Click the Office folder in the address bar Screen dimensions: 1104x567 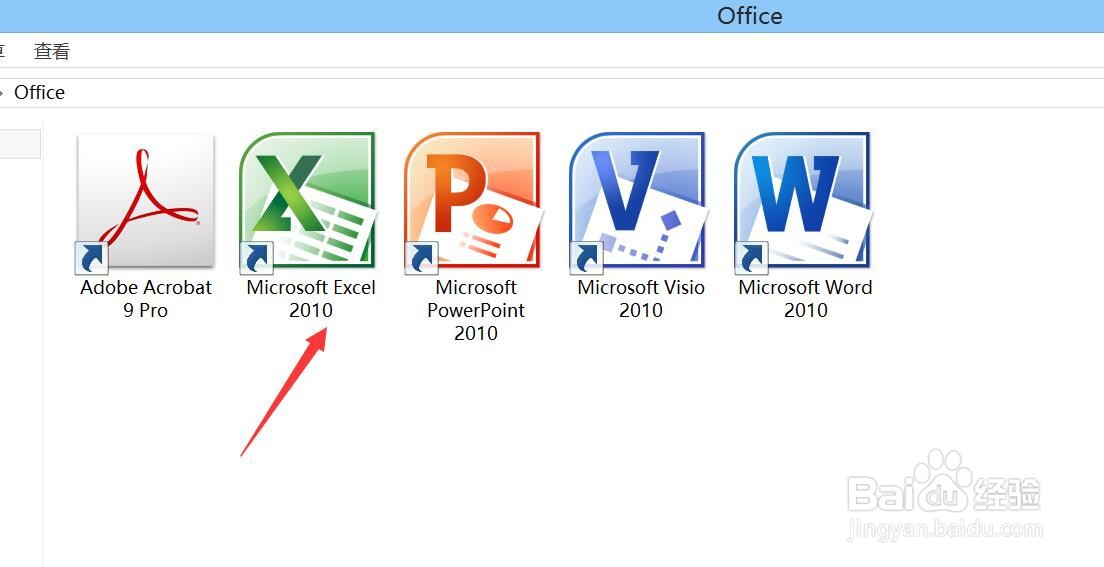click(39, 93)
